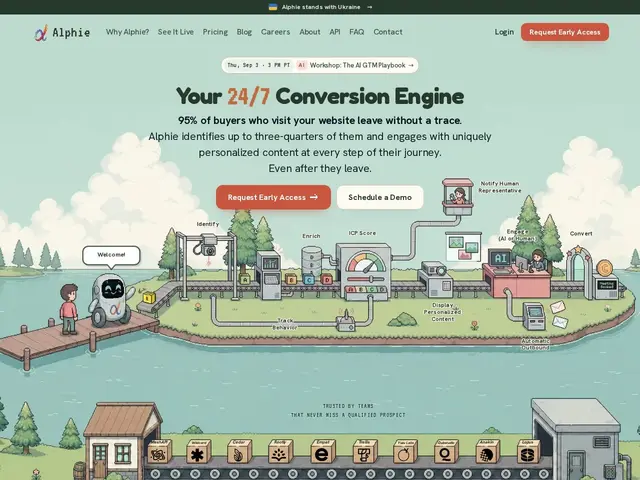
Task: Click the header Request Early Access button
Action: click(x=565, y=32)
